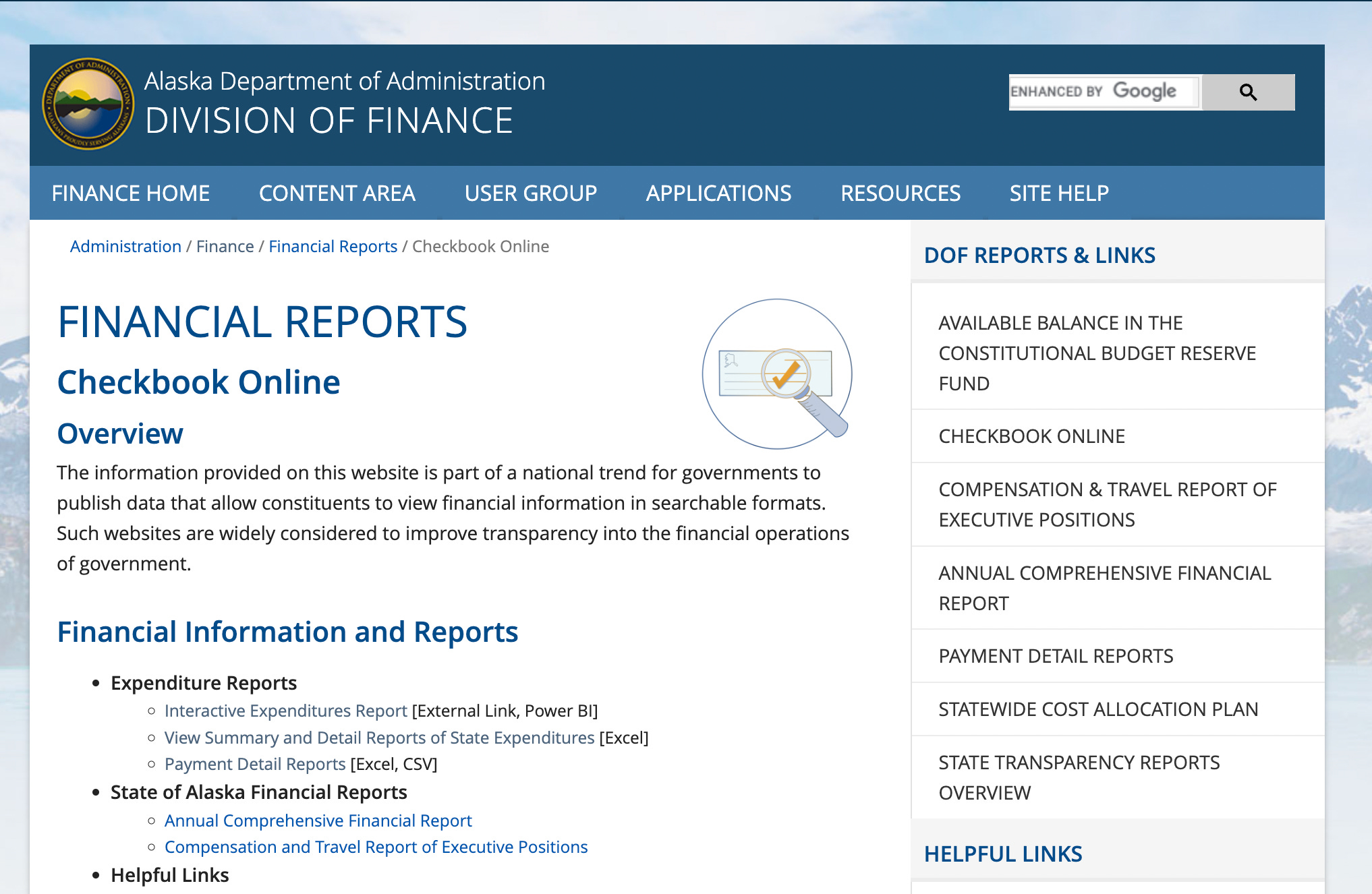Open the Payment Detail Reports content link
This screenshot has height=894, width=1372.
coord(255,764)
